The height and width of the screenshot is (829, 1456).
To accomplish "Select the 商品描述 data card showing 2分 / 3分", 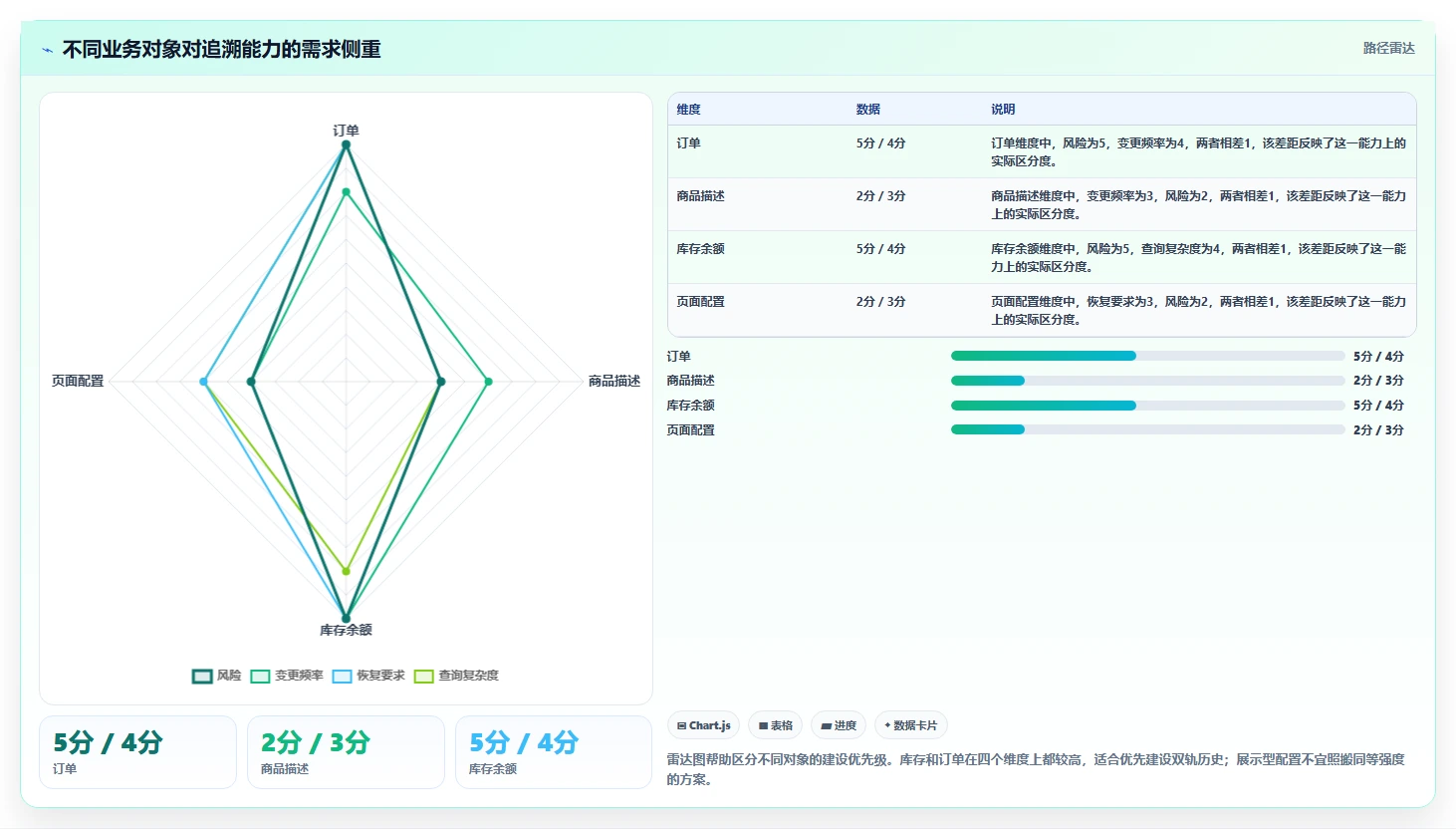I will 346,752.
